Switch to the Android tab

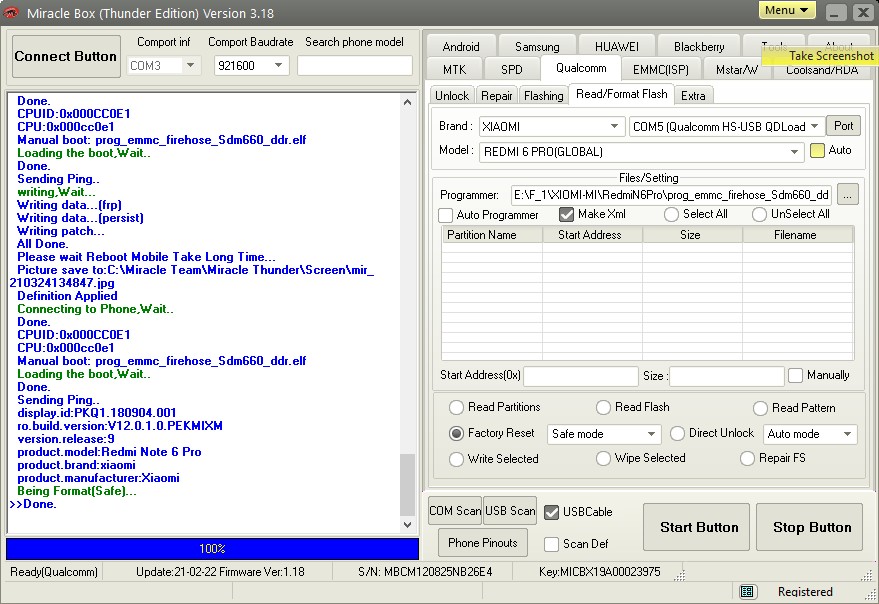[461, 47]
